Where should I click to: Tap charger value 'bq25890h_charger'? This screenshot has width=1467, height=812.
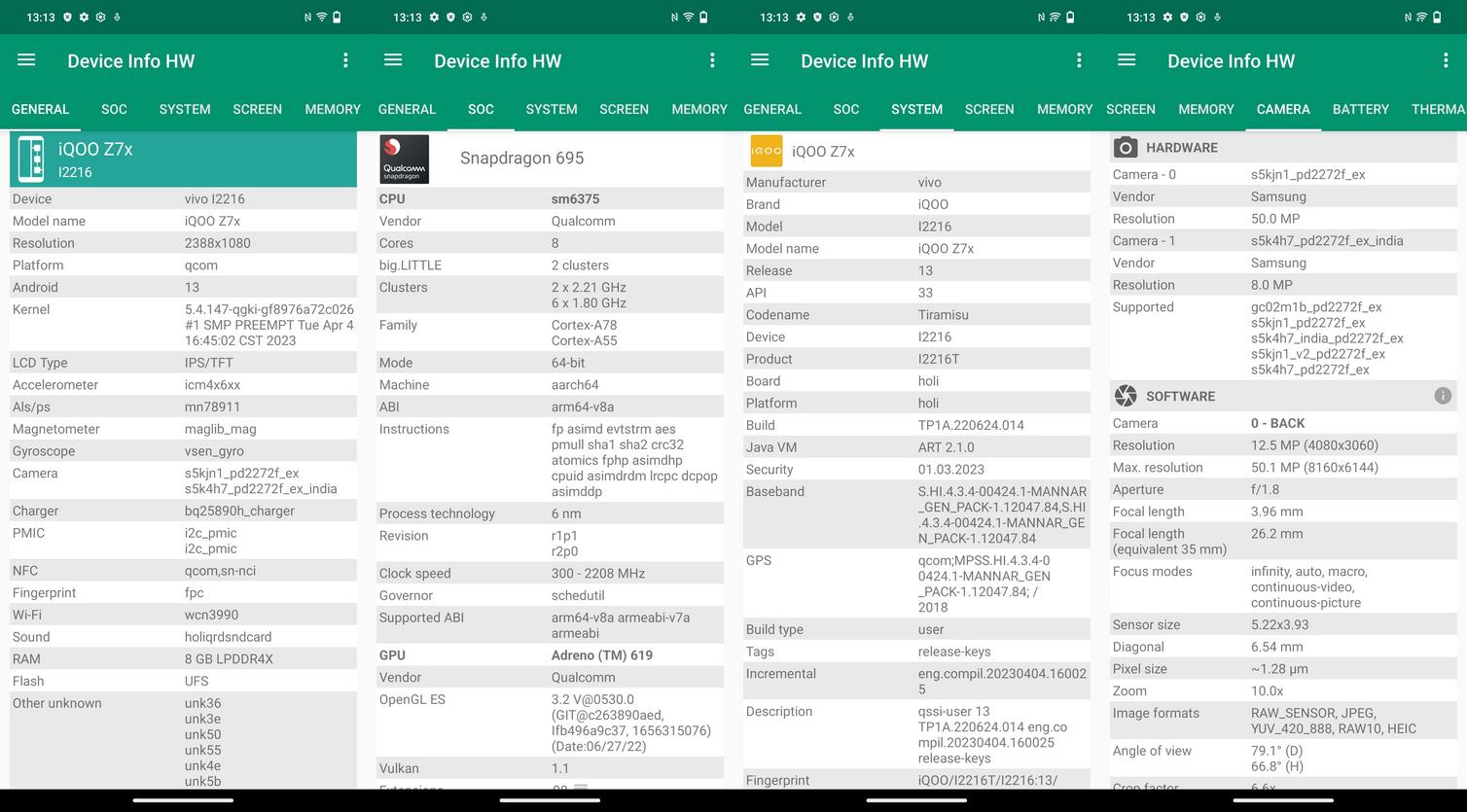coord(239,511)
